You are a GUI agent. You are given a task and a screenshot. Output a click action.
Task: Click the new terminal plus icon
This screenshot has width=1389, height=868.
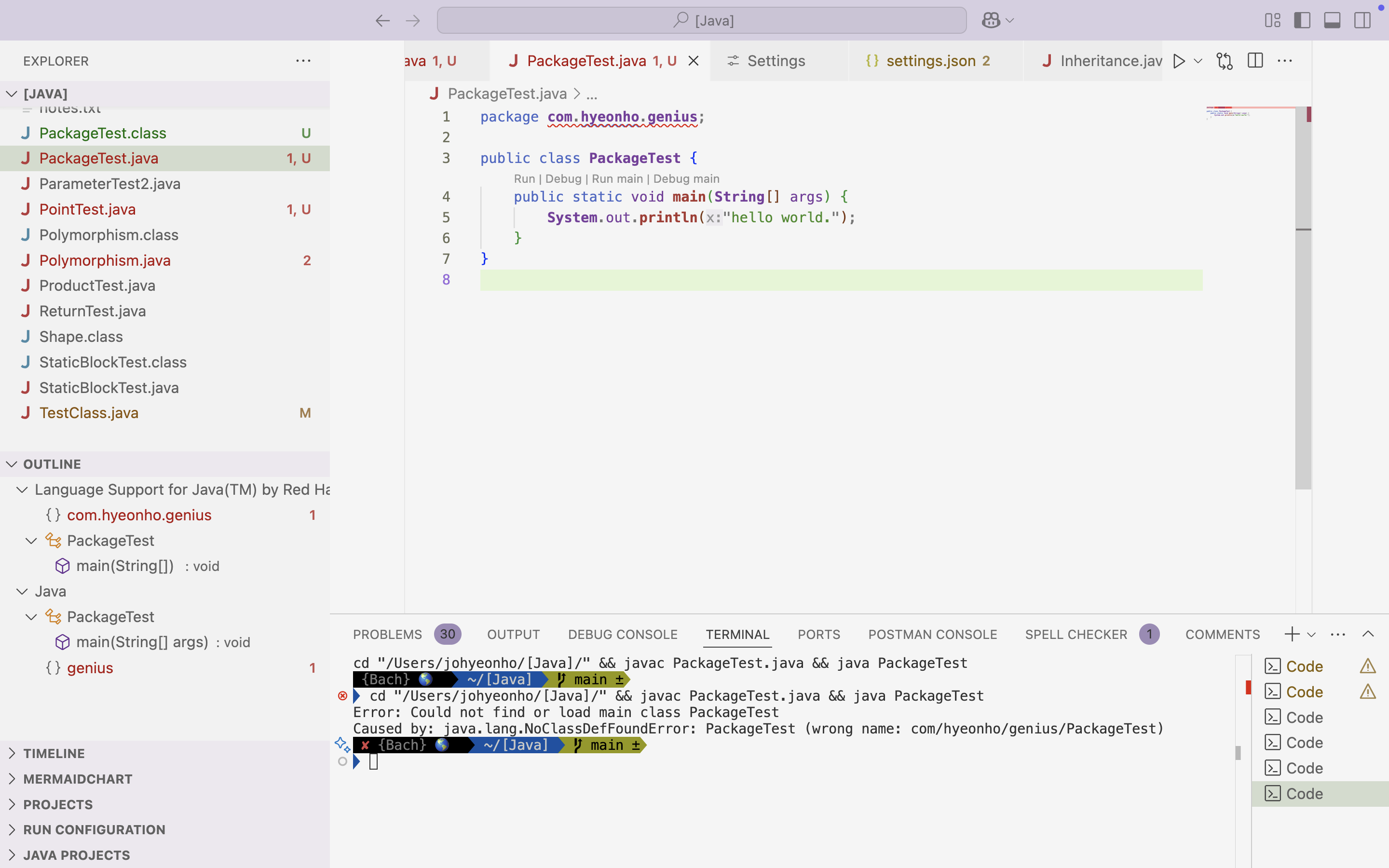pyautogui.click(x=1292, y=634)
